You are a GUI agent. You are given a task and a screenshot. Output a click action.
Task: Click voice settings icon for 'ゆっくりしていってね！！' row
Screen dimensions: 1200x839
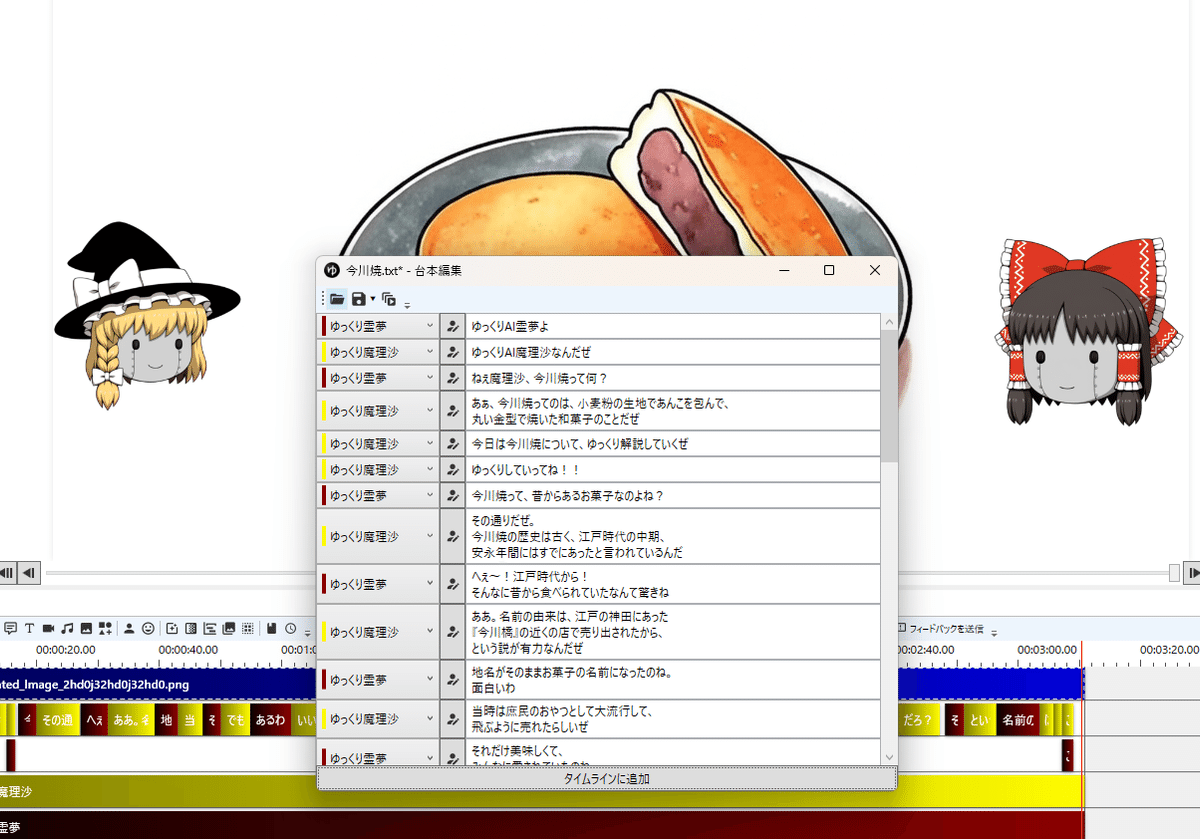click(453, 469)
